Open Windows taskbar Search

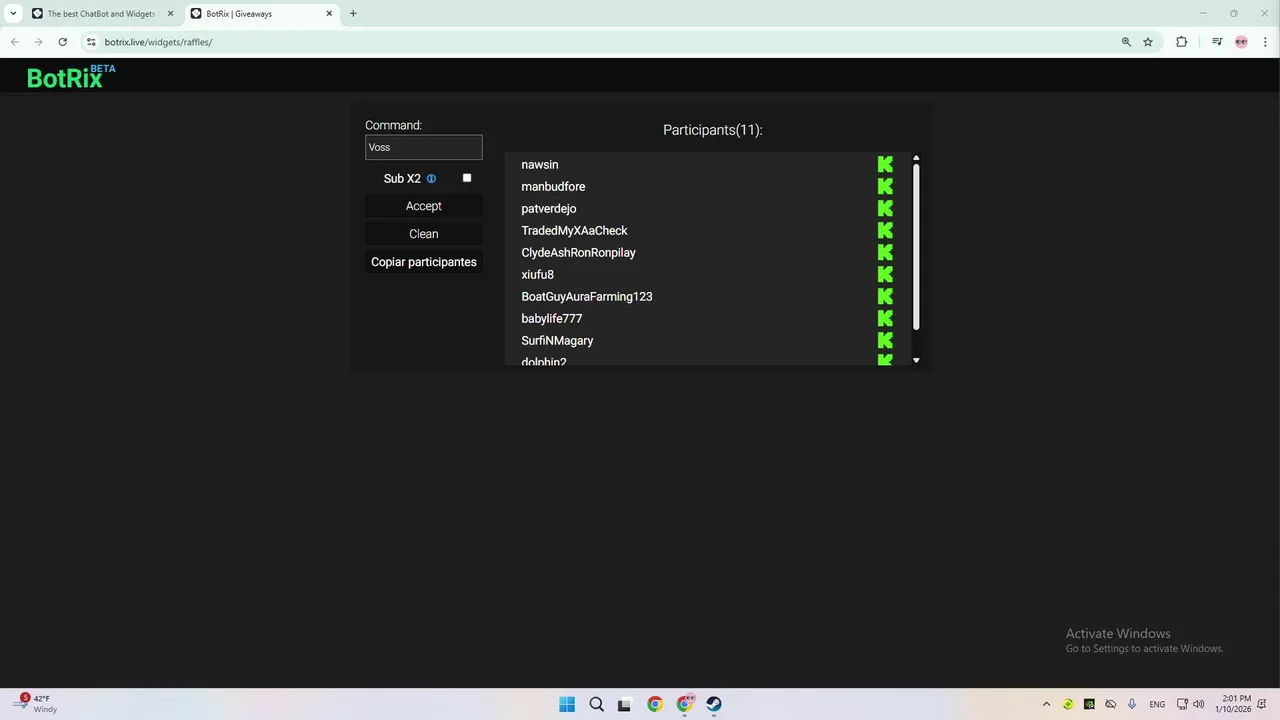click(x=596, y=704)
